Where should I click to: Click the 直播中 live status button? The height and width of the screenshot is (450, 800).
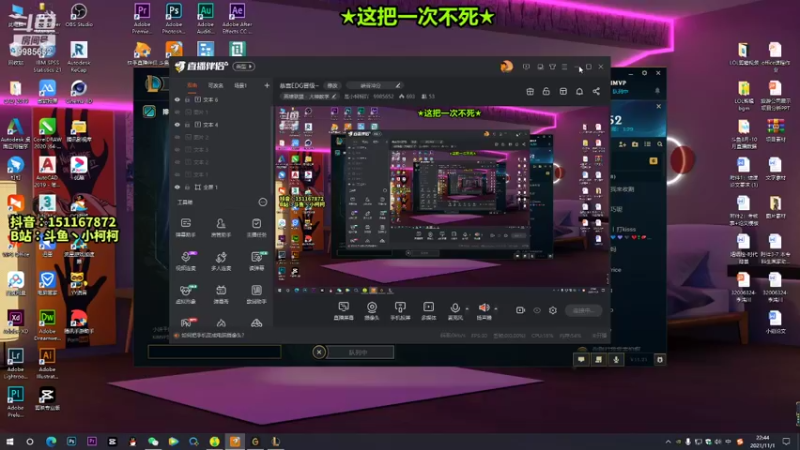click(x=584, y=310)
